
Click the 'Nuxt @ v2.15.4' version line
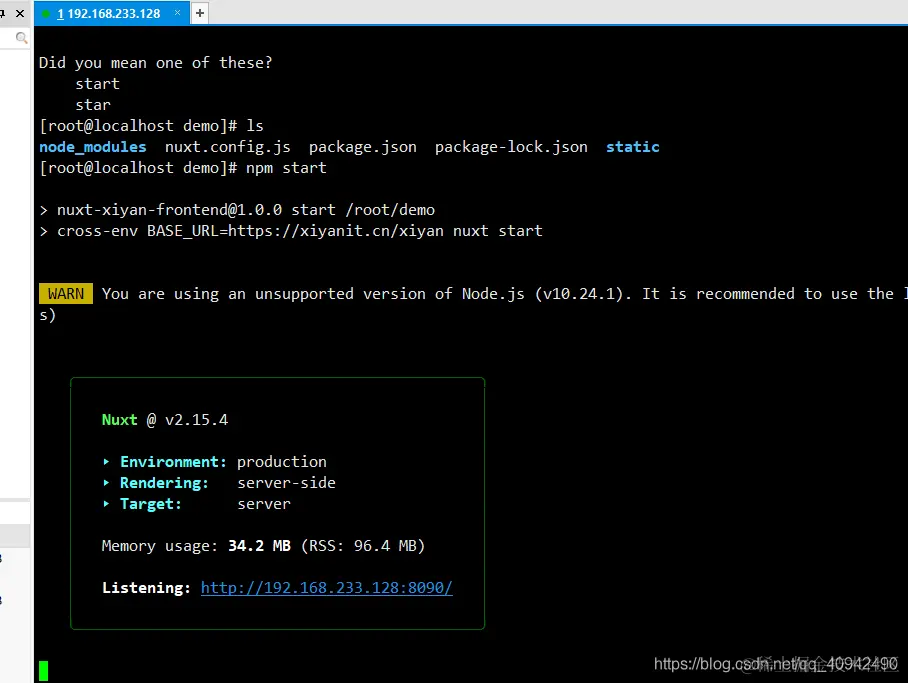[x=165, y=420]
